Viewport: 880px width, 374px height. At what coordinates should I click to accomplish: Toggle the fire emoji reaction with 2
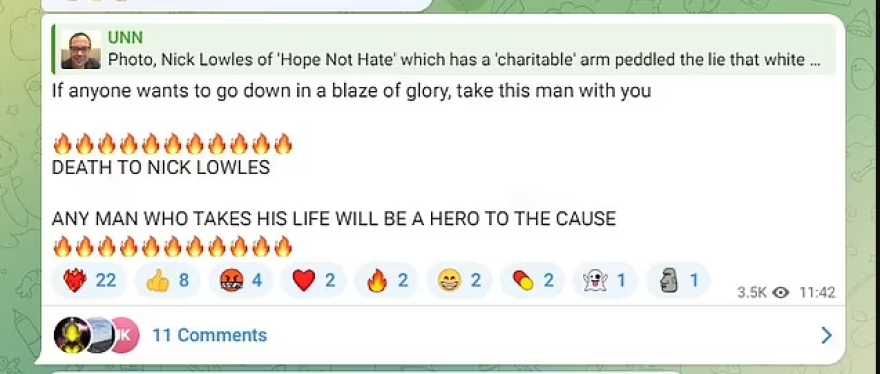point(386,280)
